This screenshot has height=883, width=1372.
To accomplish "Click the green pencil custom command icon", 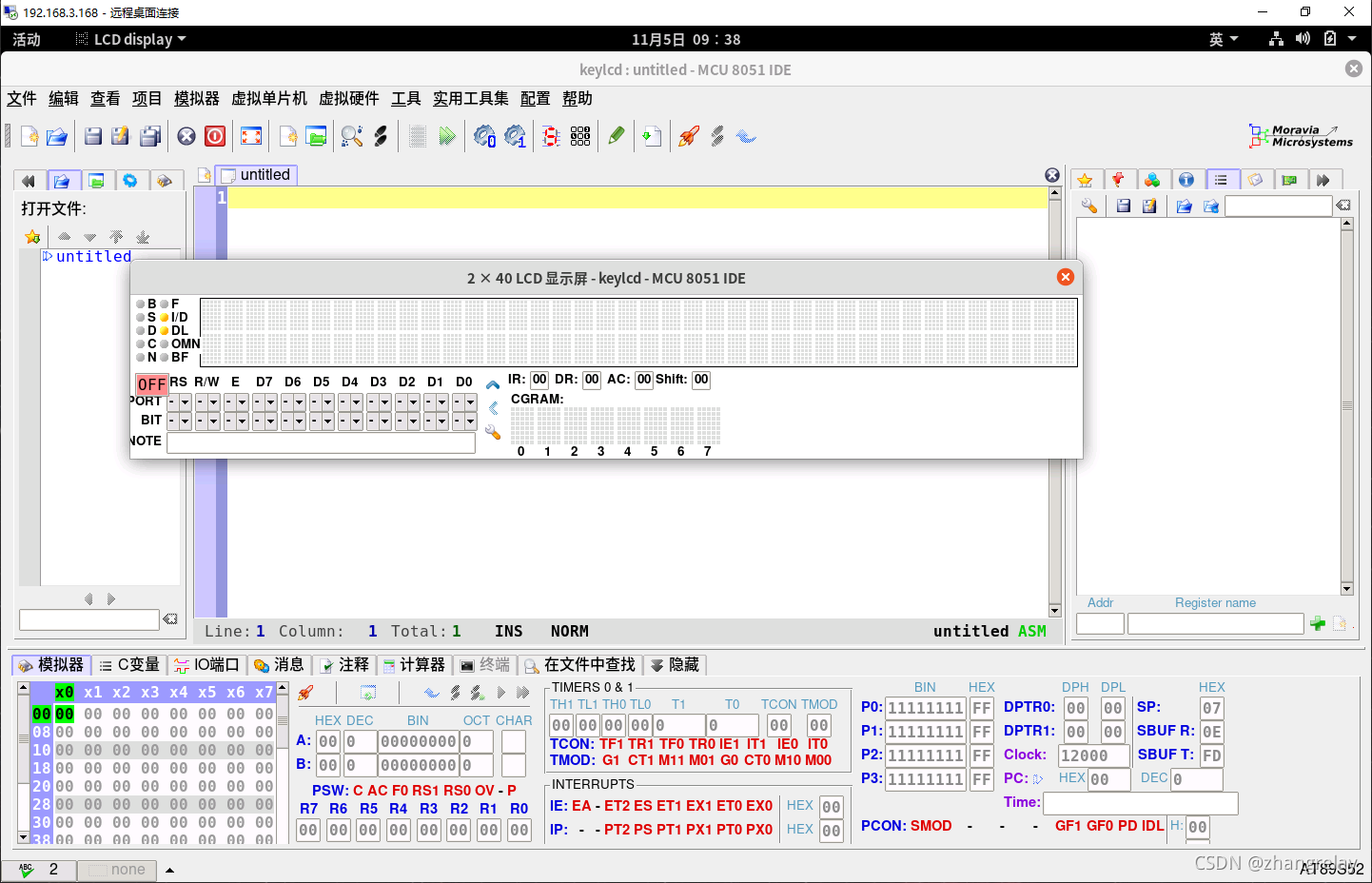I will click(617, 136).
